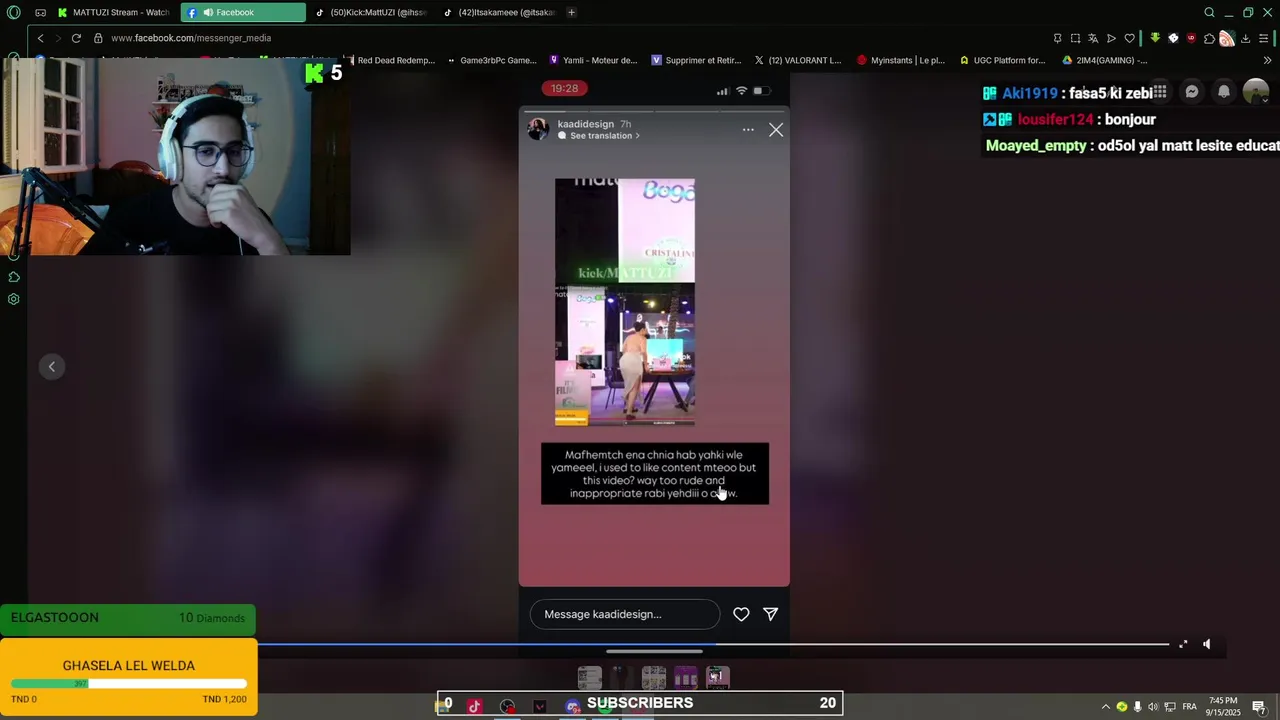
Task: Pin the page with pushpin icon
Action: pyautogui.click(x=1057, y=38)
